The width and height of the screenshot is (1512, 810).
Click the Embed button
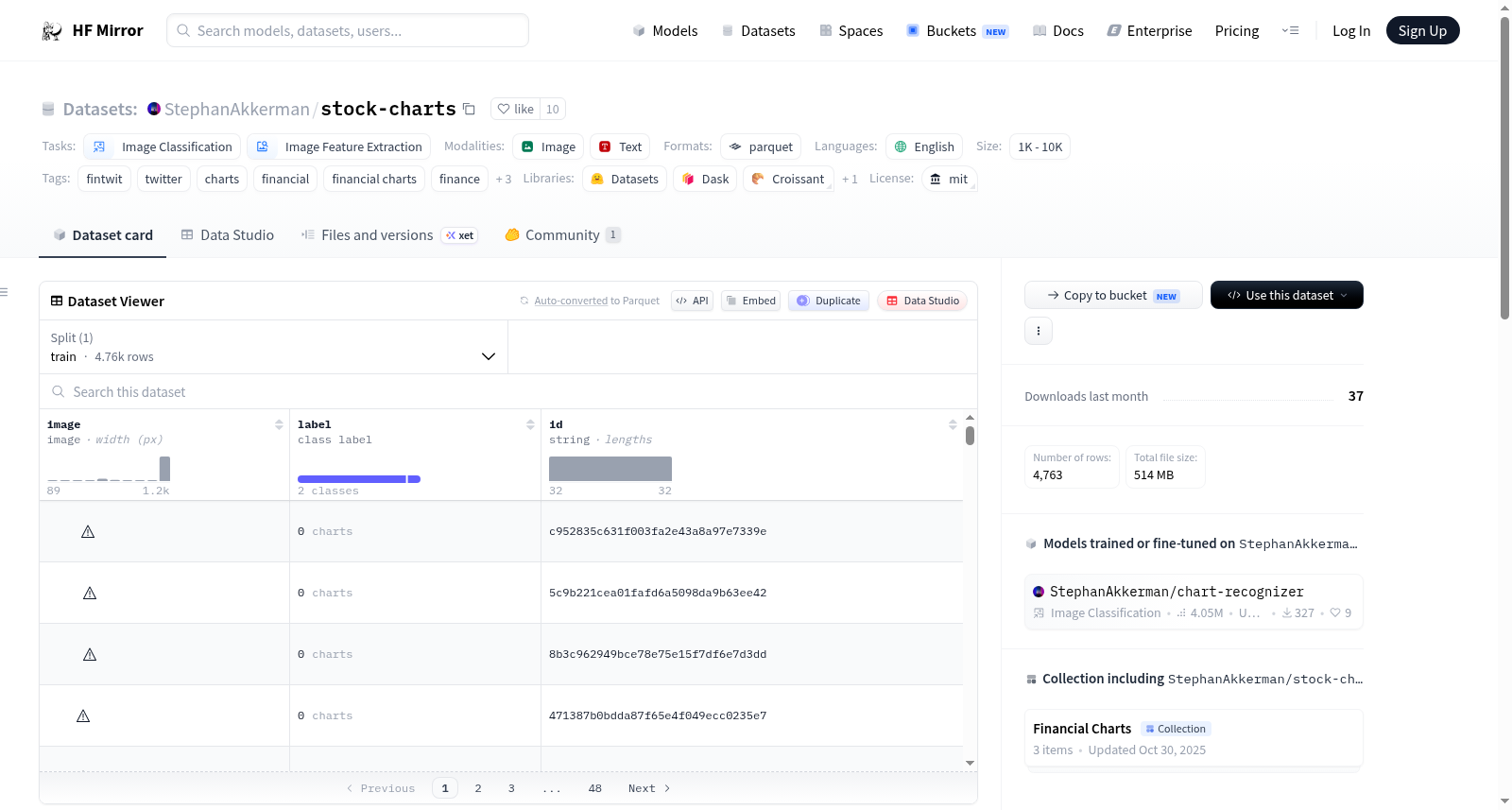click(x=750, y=301)
